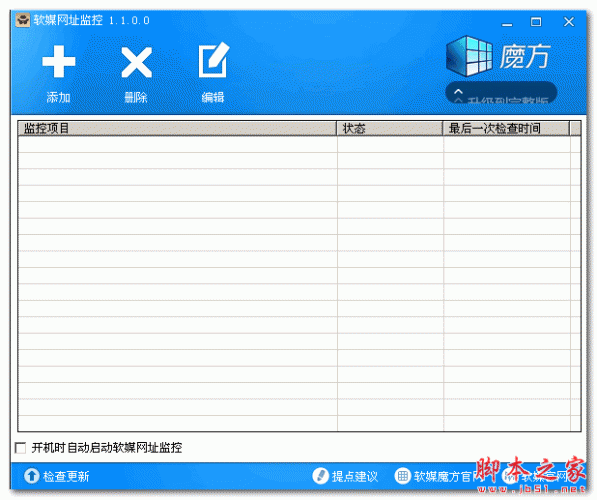Image resolution: width=597 pixels, height=500 pixels.
Task: Expand the 升级到完整版 upgrade banner
Action: [x=501, y=93]
